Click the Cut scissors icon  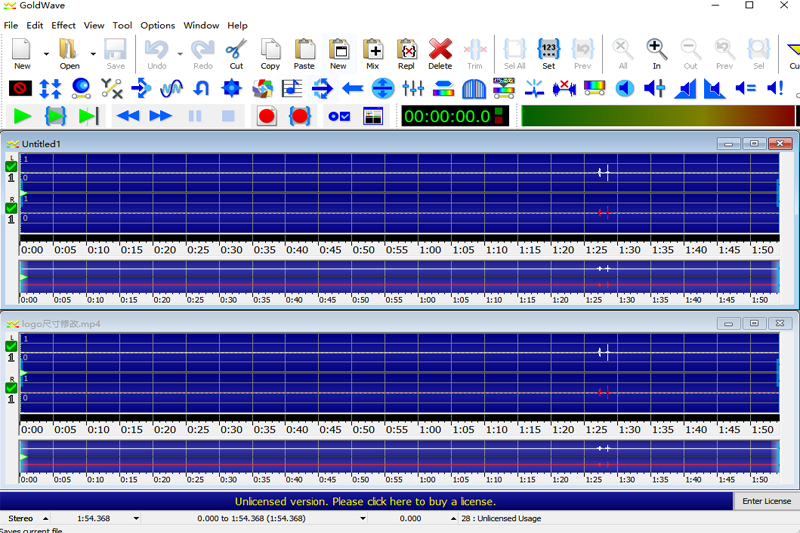point(236,49)
